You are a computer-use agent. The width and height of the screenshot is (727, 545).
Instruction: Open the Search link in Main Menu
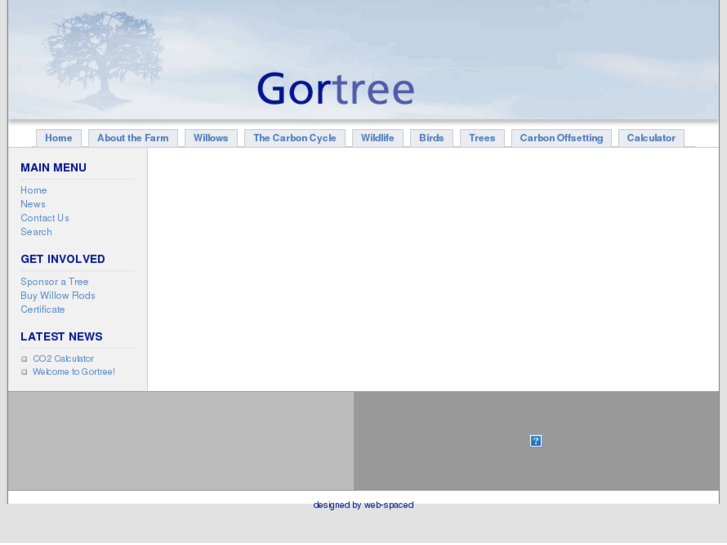coord(36,232)
